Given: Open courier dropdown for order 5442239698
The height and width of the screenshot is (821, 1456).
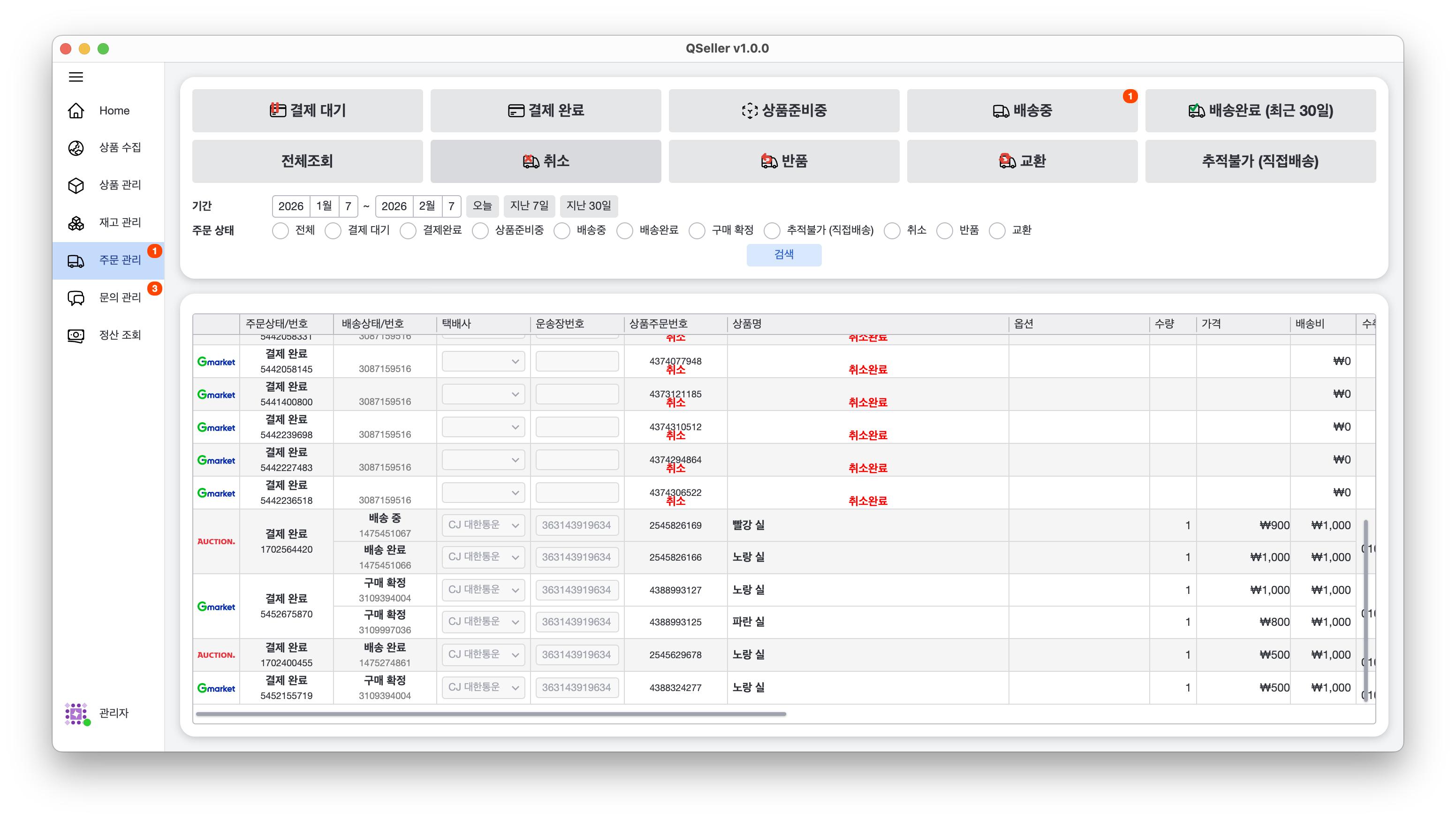Looking at the screenshot, I should [x=483, y=427].
